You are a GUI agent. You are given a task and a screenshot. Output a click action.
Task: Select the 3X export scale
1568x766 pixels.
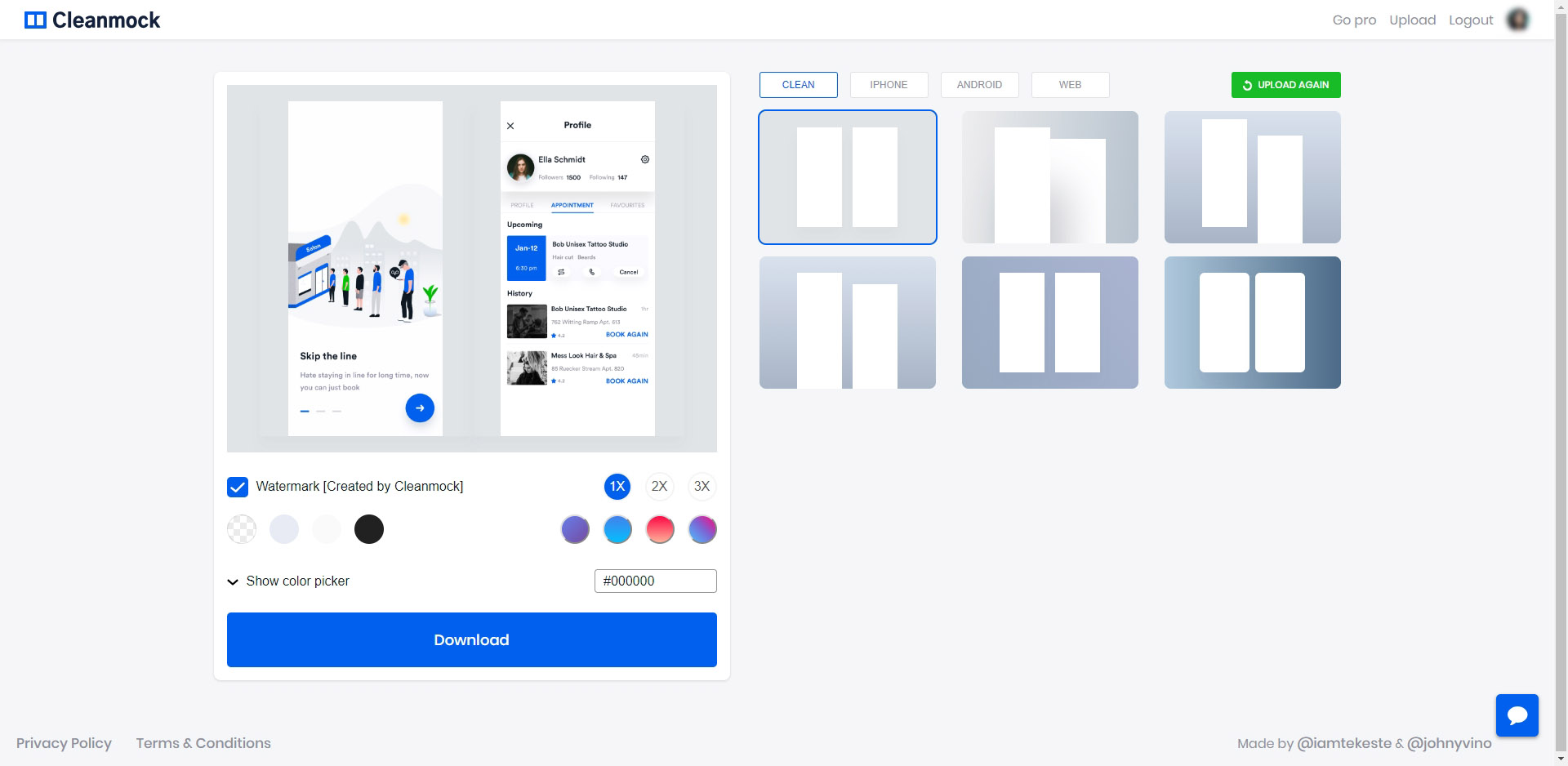(702, 487)
